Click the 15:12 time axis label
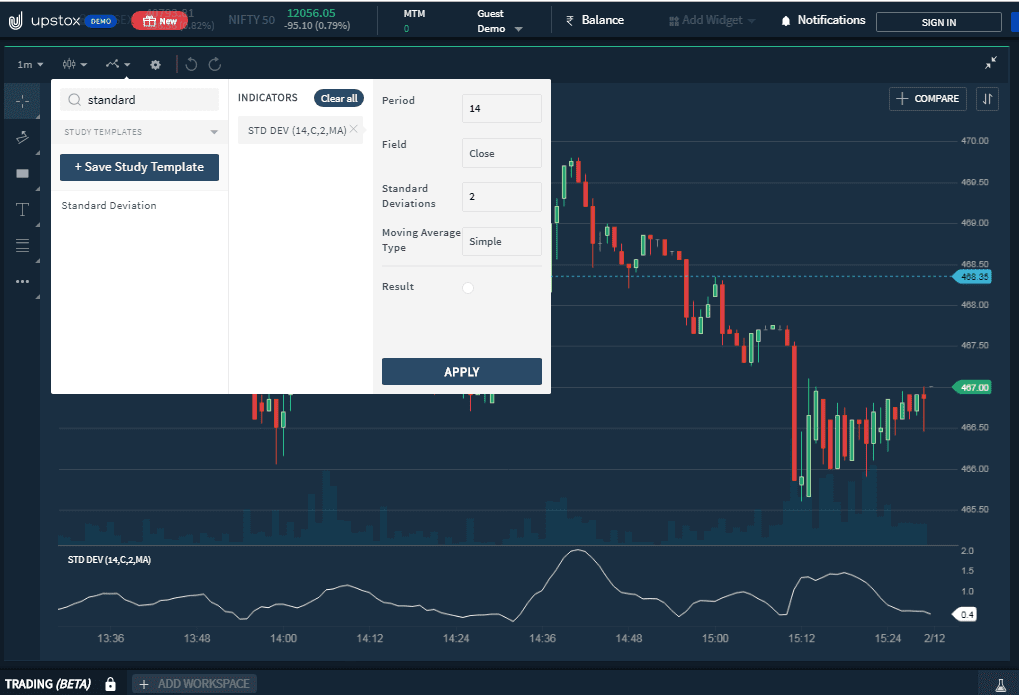The image size is (1019, 695). coord(801,638)
